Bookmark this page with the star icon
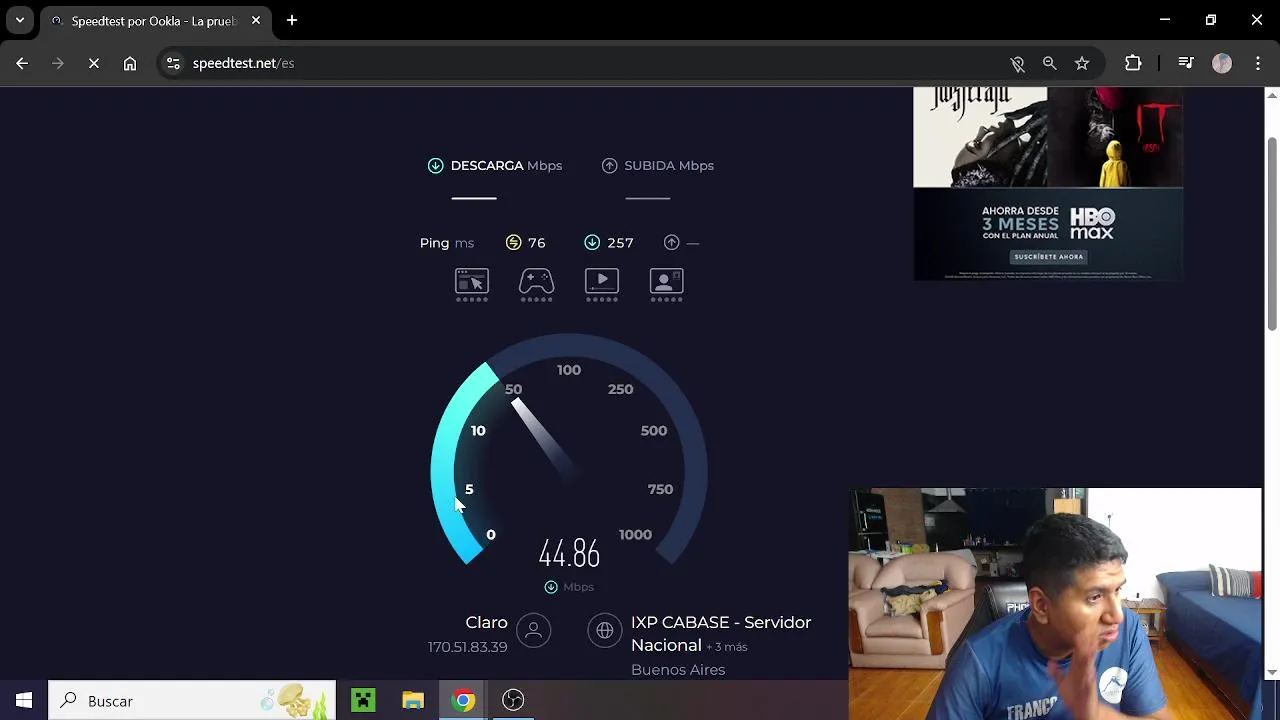 click(1082, 63)
